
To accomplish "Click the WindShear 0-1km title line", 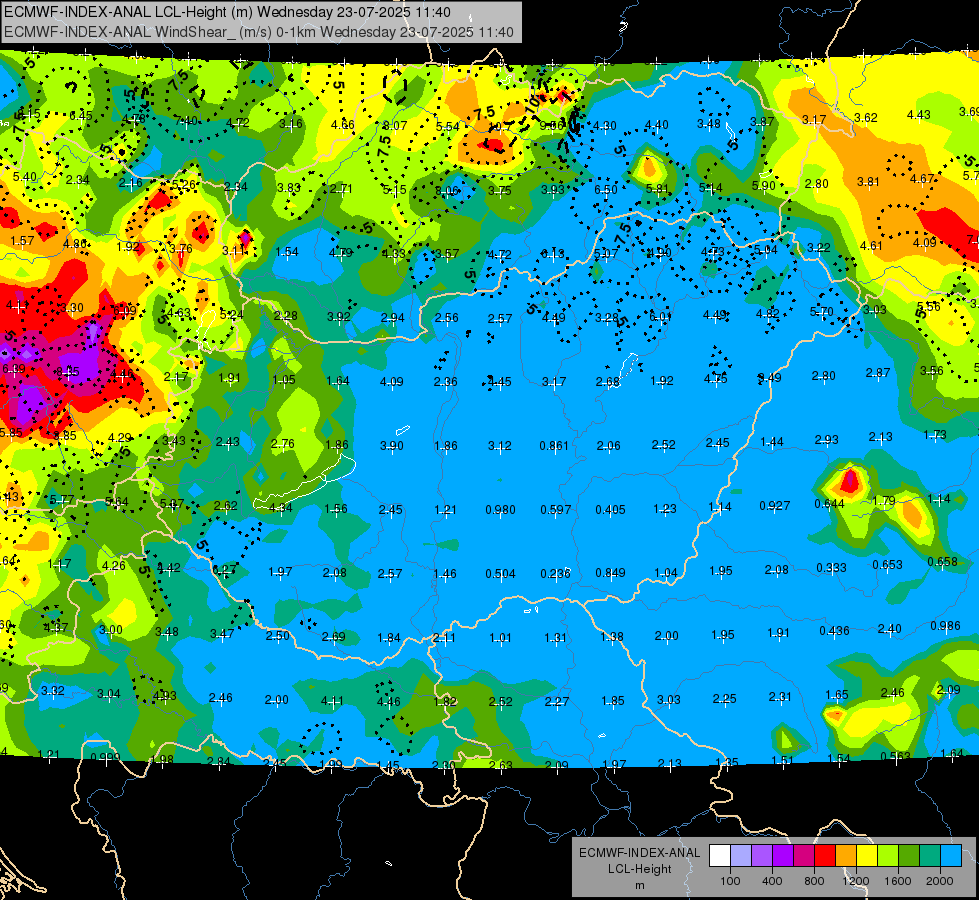I will pos(258,32).
